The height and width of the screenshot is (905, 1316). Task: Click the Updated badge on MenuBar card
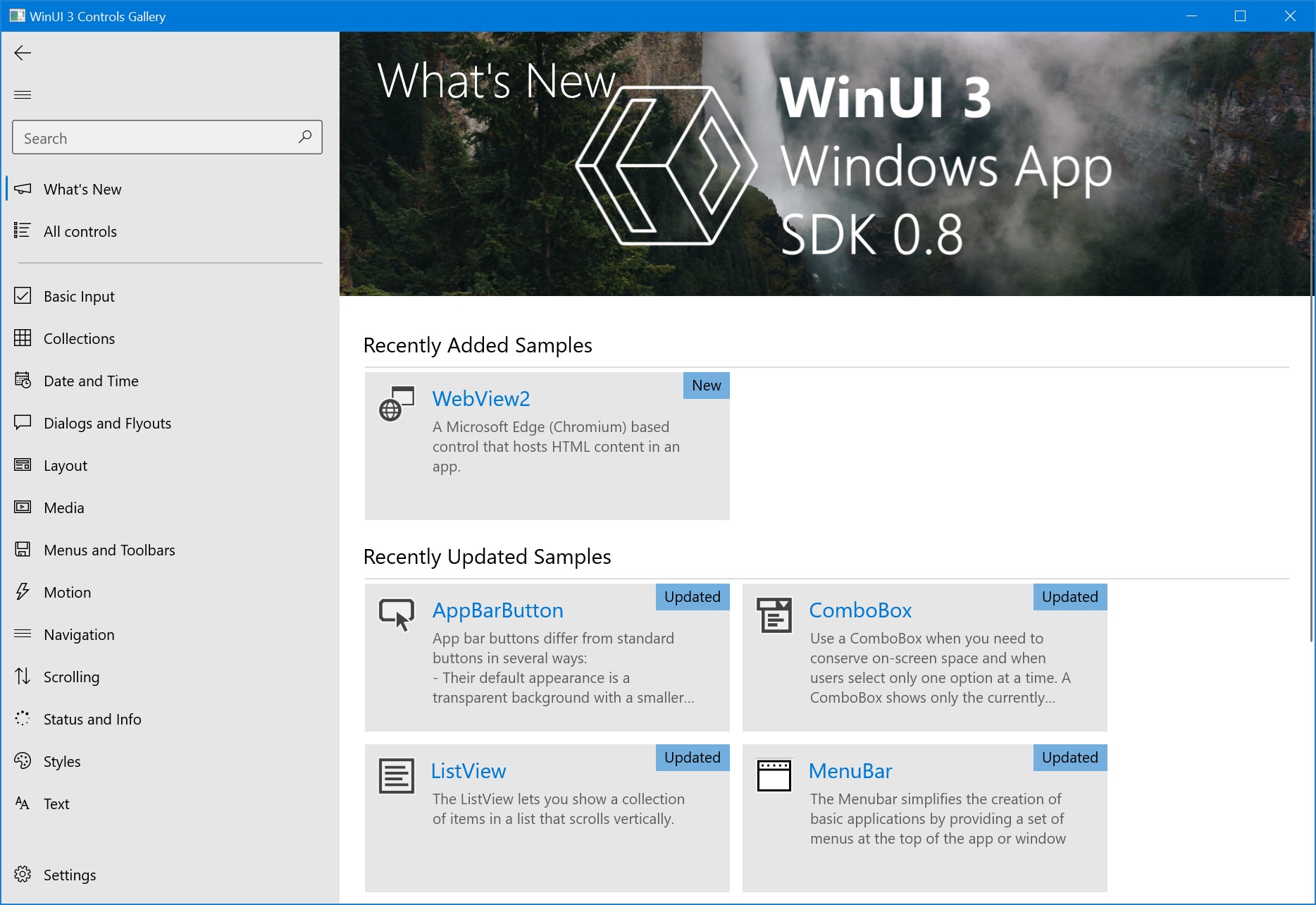1070,758
